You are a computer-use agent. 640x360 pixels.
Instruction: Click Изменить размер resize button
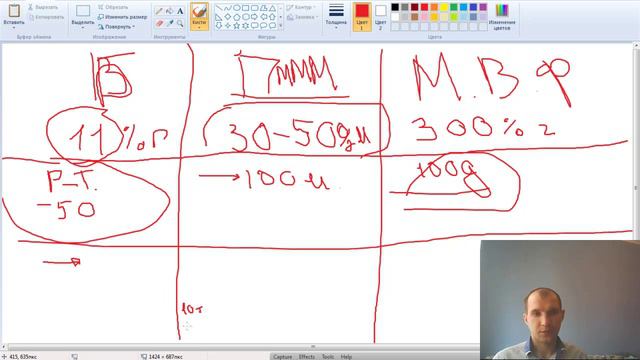pos(122,17)
